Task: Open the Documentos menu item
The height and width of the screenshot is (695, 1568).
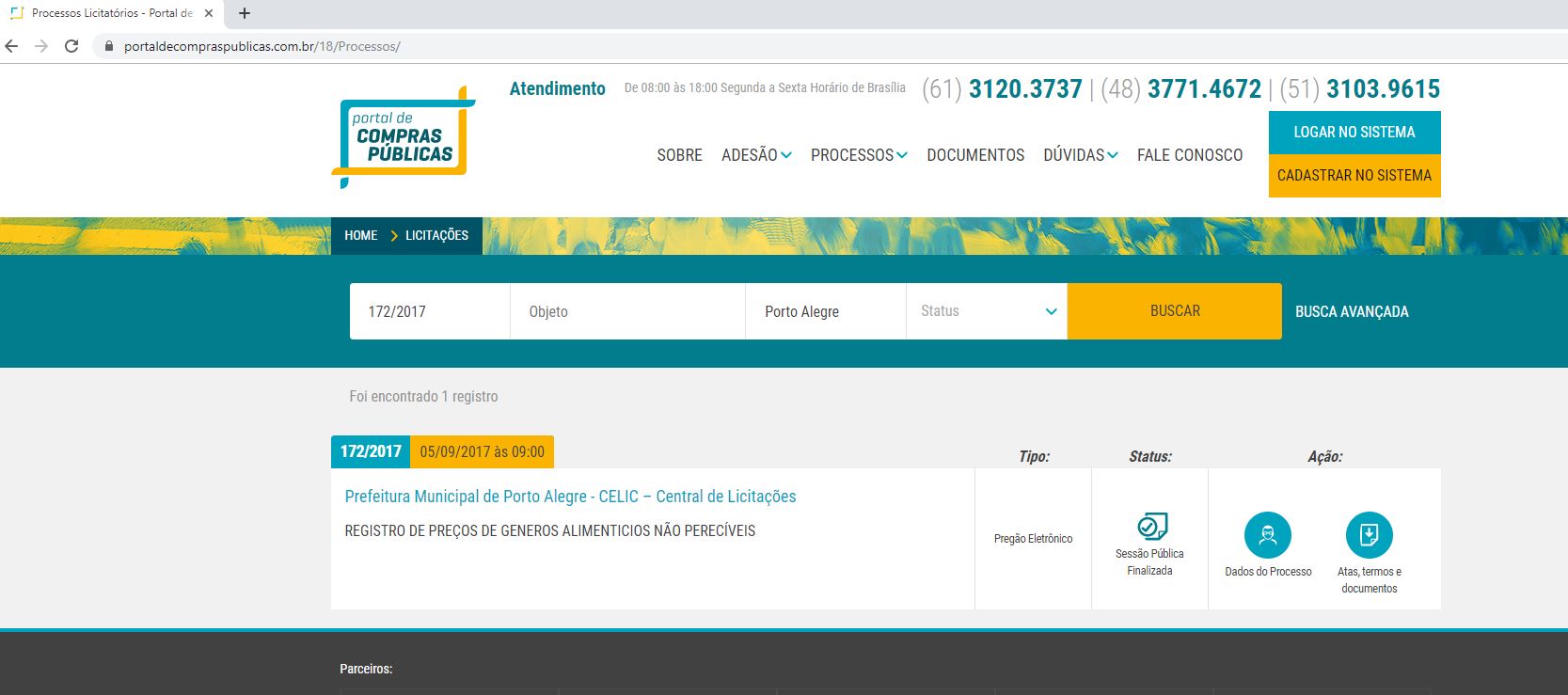Action: point(975,155)
